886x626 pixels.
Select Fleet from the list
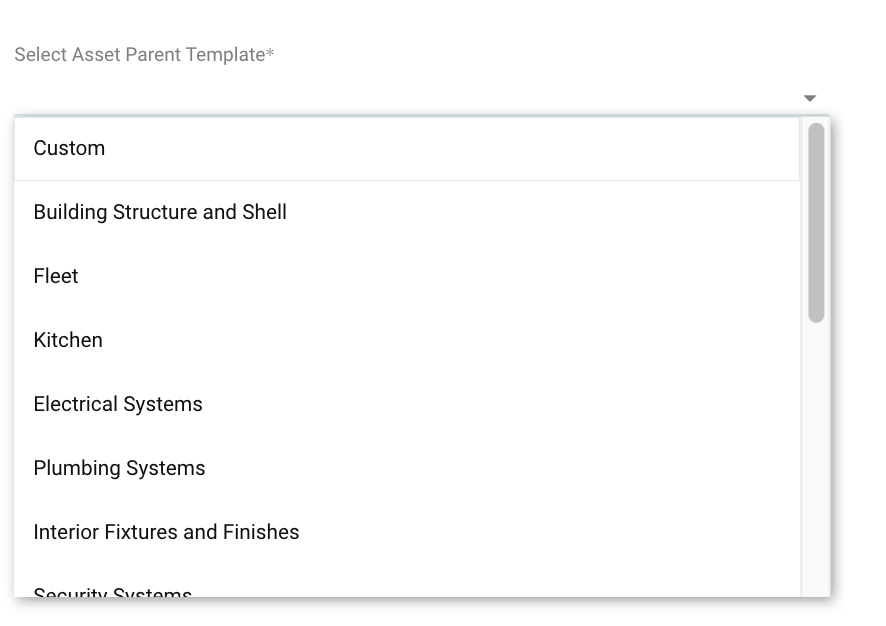[56, 276]
